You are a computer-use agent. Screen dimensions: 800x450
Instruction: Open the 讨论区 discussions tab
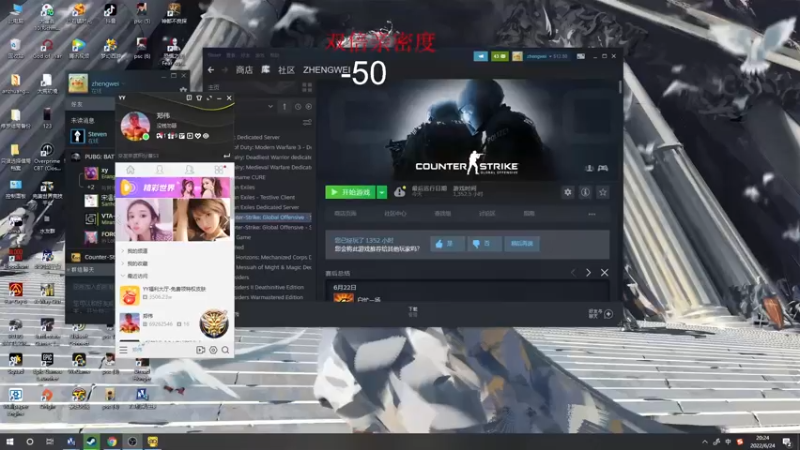coord(487,214)
